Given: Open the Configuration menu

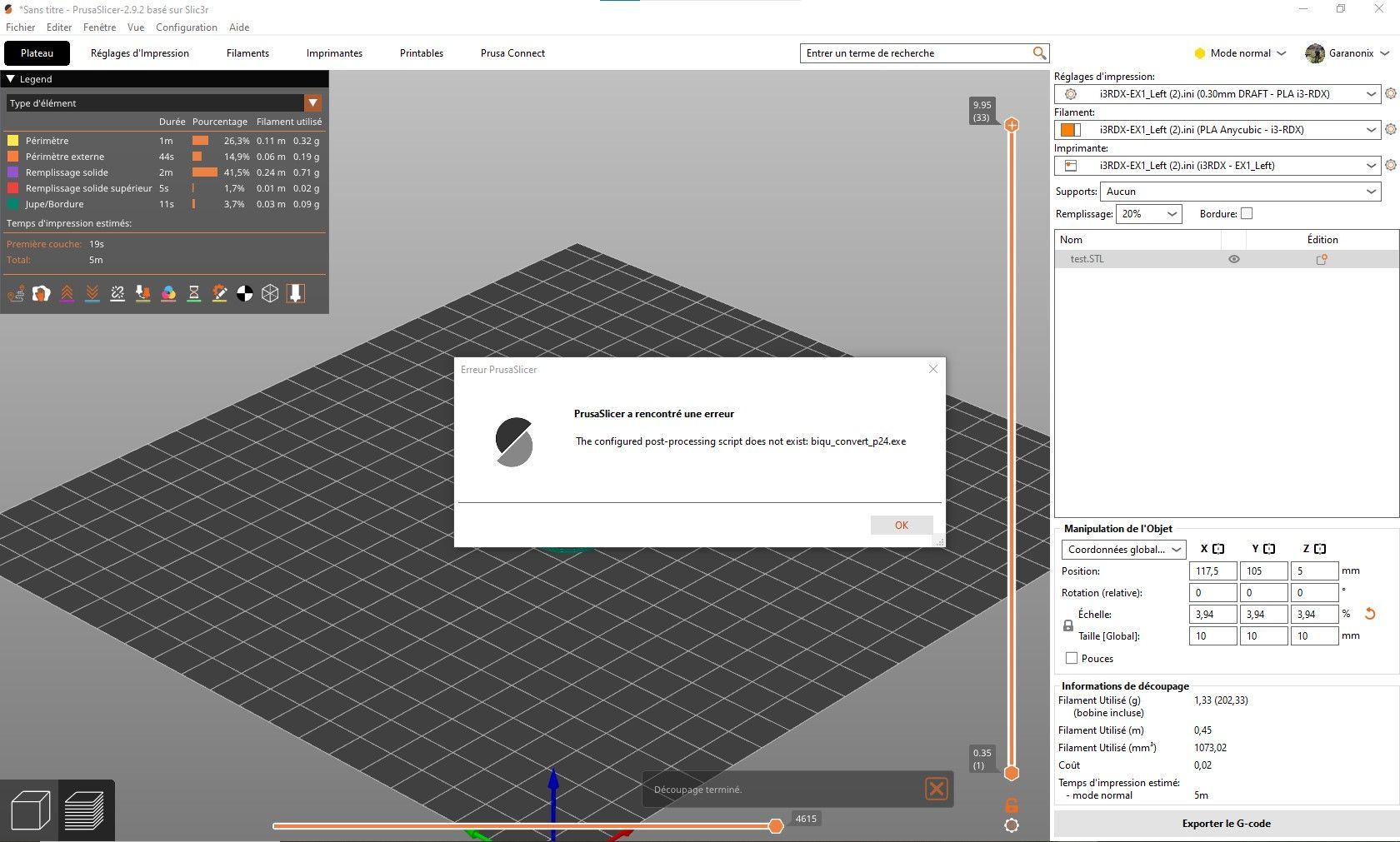Looking at the screenshot, I should [x=187, y=27].
